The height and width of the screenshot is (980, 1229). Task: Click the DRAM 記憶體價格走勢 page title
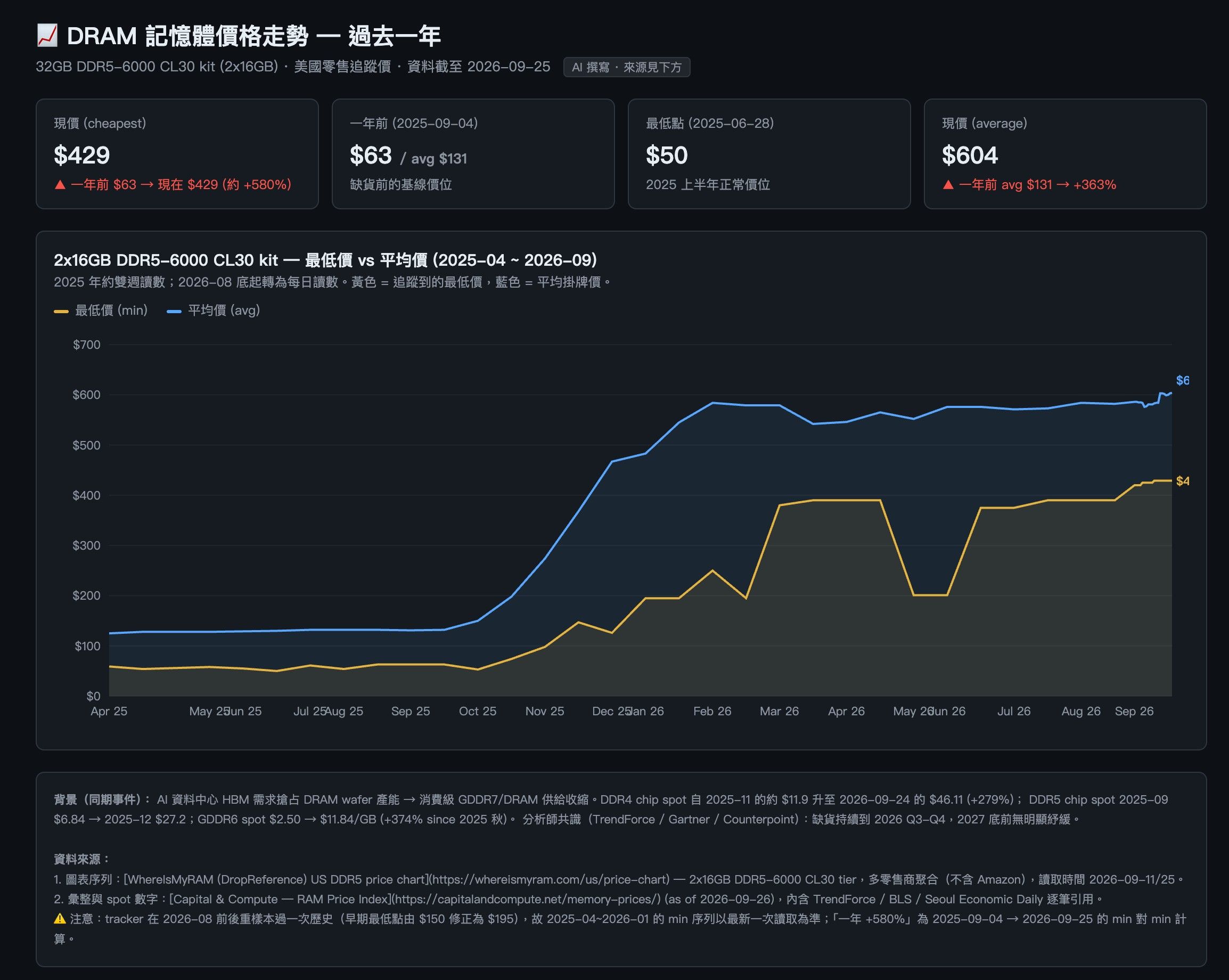(x=253, y=36)
